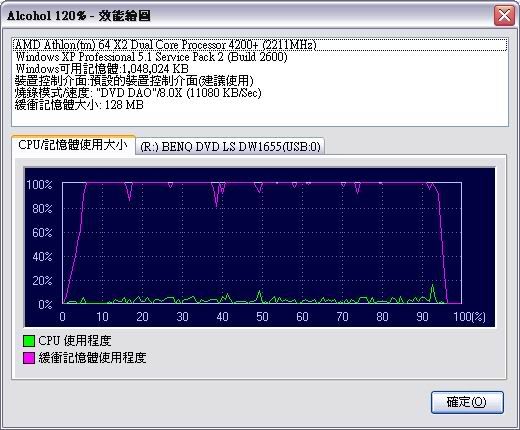Click the 緩衝記憶體使用程度 legend label
Screen dimensions: 520x430
pos(92,358)
